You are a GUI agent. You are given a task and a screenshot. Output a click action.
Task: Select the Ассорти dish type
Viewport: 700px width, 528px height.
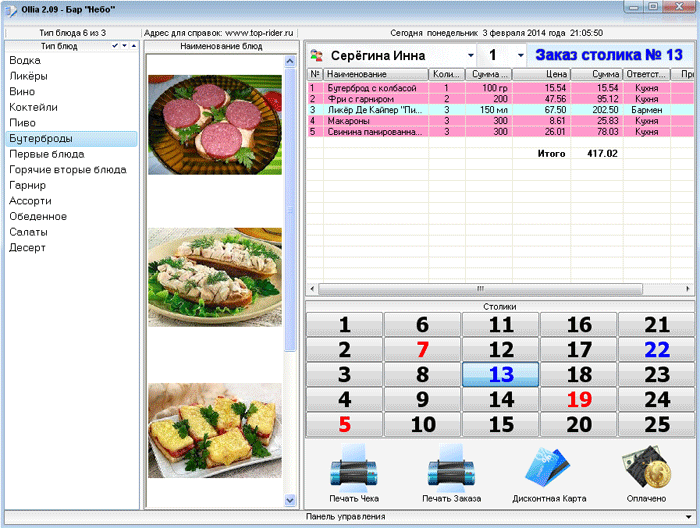click(x=71, y=201)
